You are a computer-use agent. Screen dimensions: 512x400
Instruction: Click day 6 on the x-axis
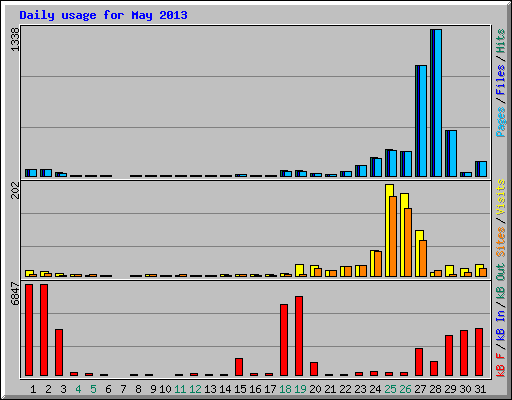point(108,389)
